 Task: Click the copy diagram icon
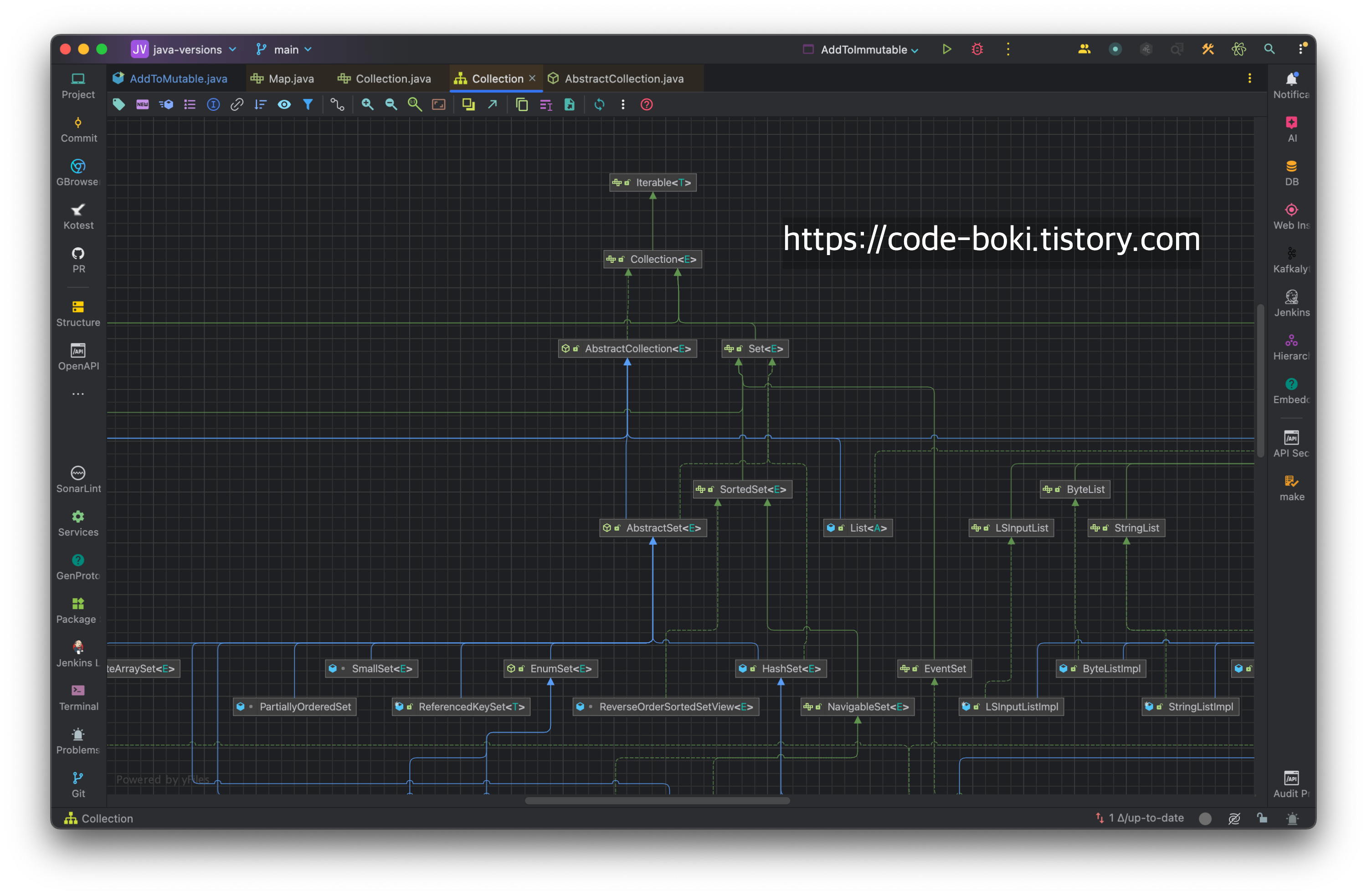522,104
